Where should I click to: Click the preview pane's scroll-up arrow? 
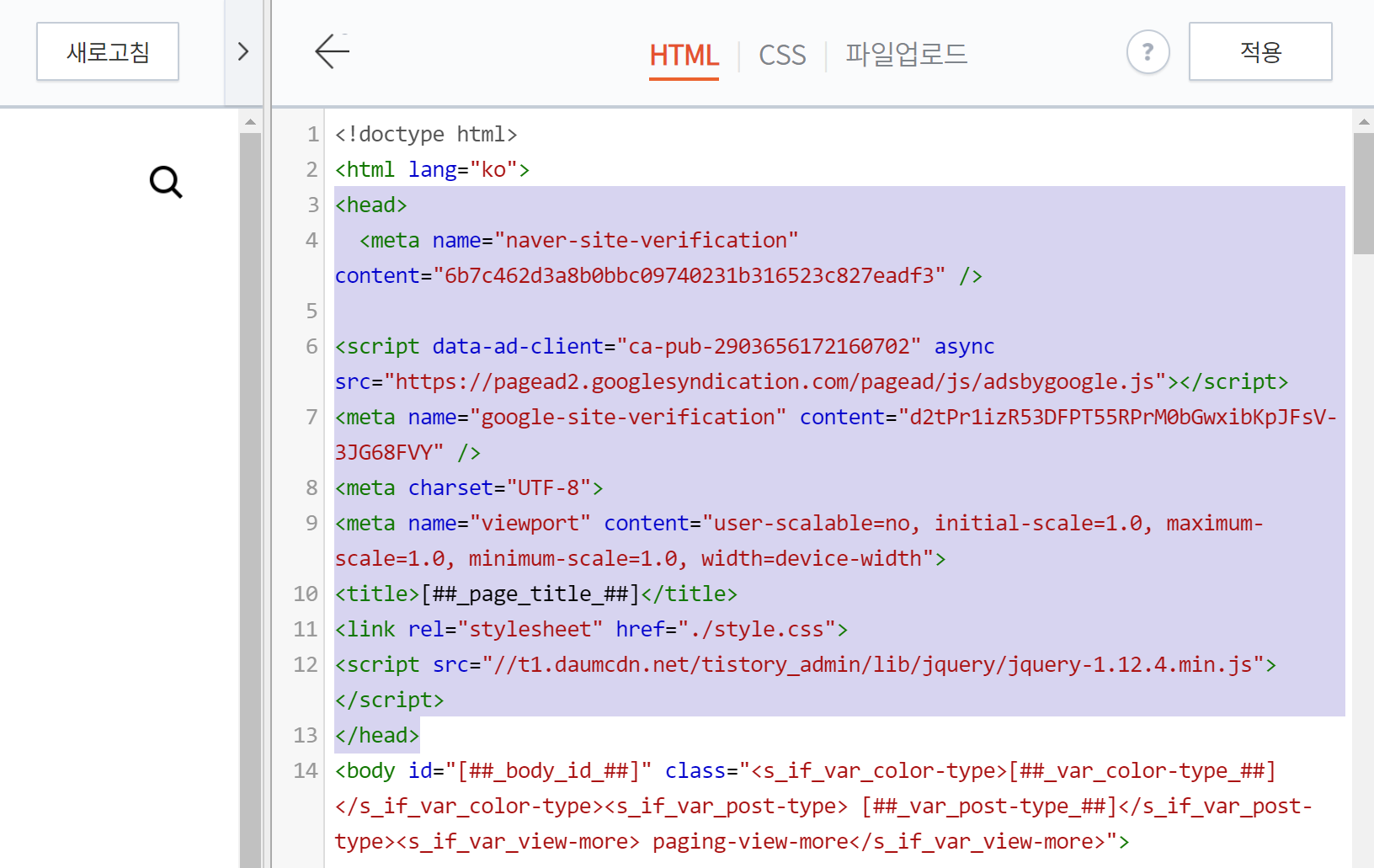coord(250,122)
